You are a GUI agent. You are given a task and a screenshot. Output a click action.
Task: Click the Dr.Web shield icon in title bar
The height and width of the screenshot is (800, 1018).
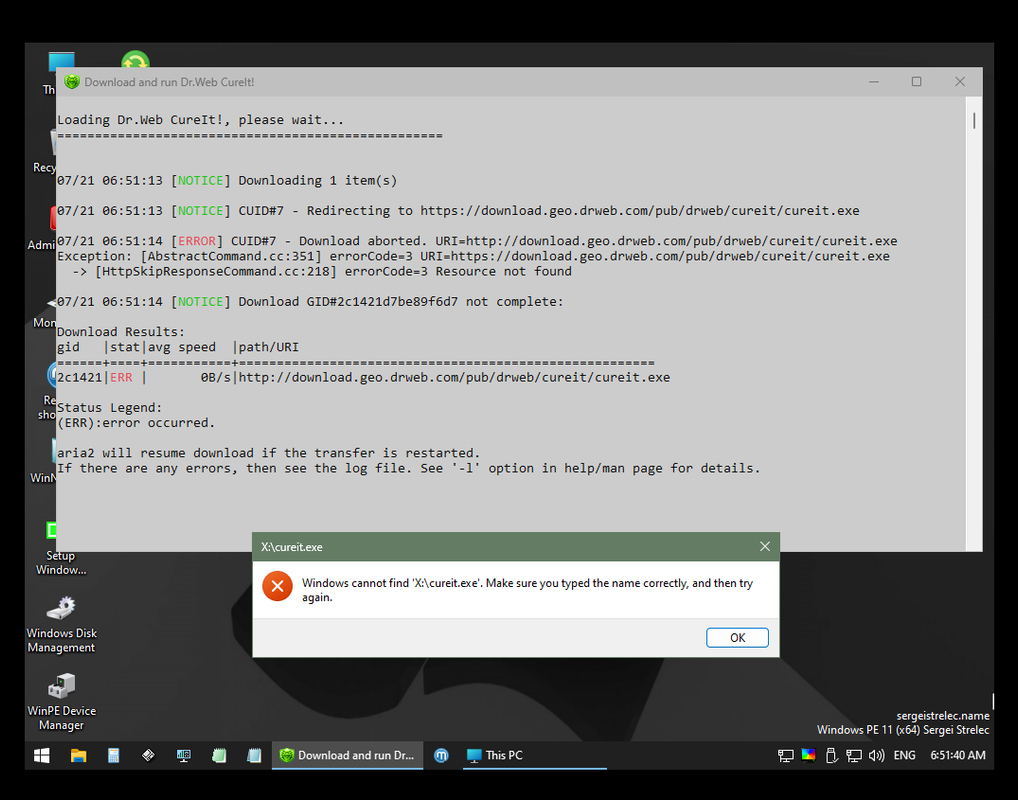pos(72,82)
